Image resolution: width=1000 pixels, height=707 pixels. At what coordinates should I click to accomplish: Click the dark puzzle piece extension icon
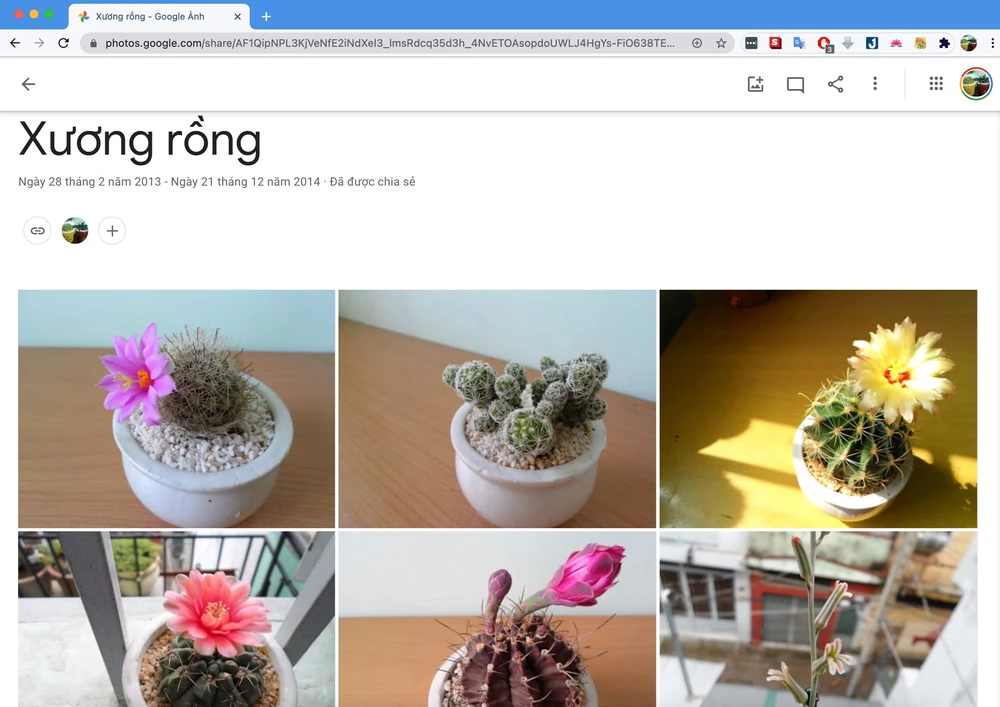(943, 44)
